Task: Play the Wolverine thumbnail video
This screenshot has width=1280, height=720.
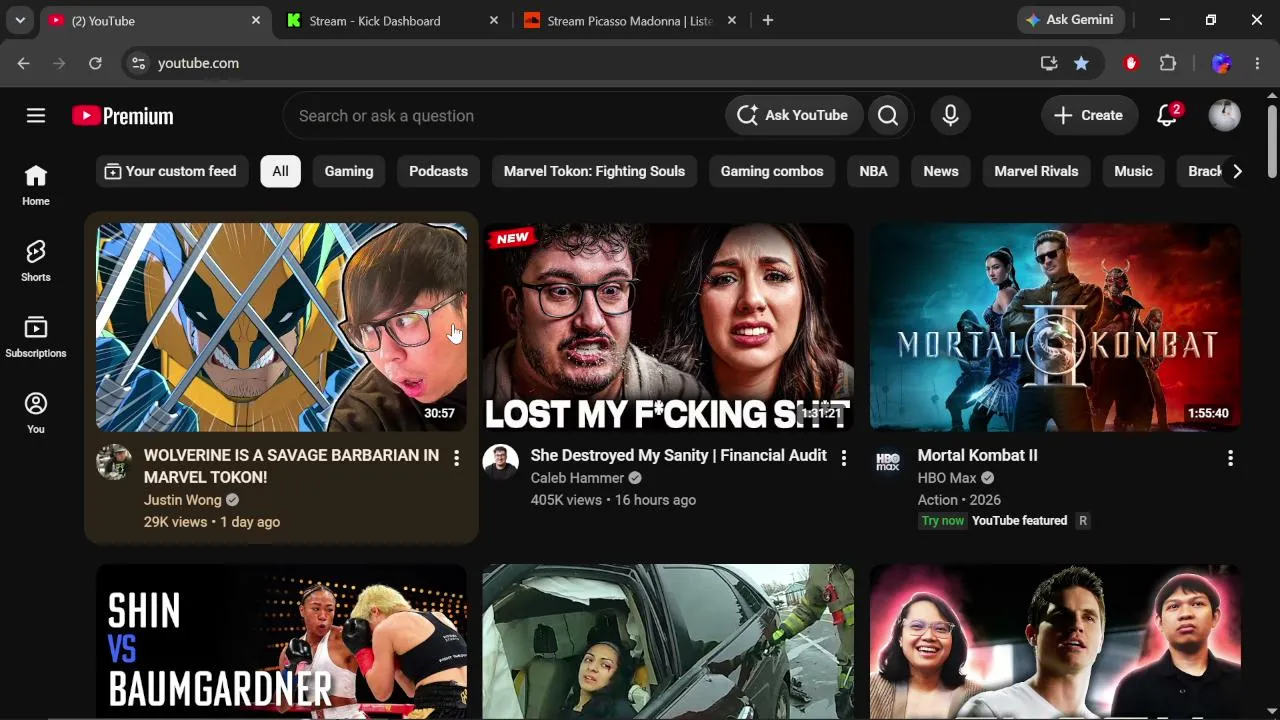Action: (281, 327)
